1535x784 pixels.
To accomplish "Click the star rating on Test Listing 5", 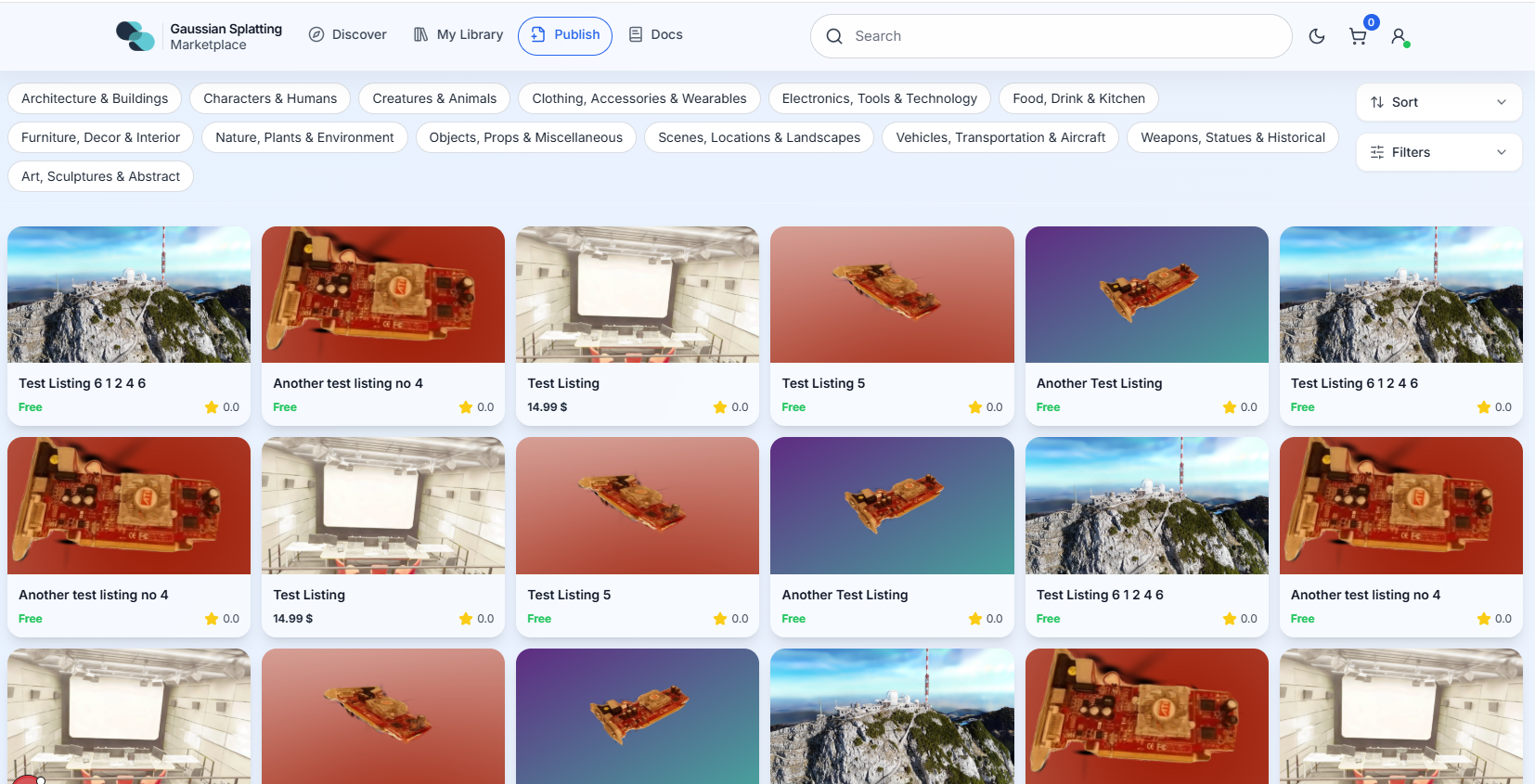I will click(x=974, y=407).
